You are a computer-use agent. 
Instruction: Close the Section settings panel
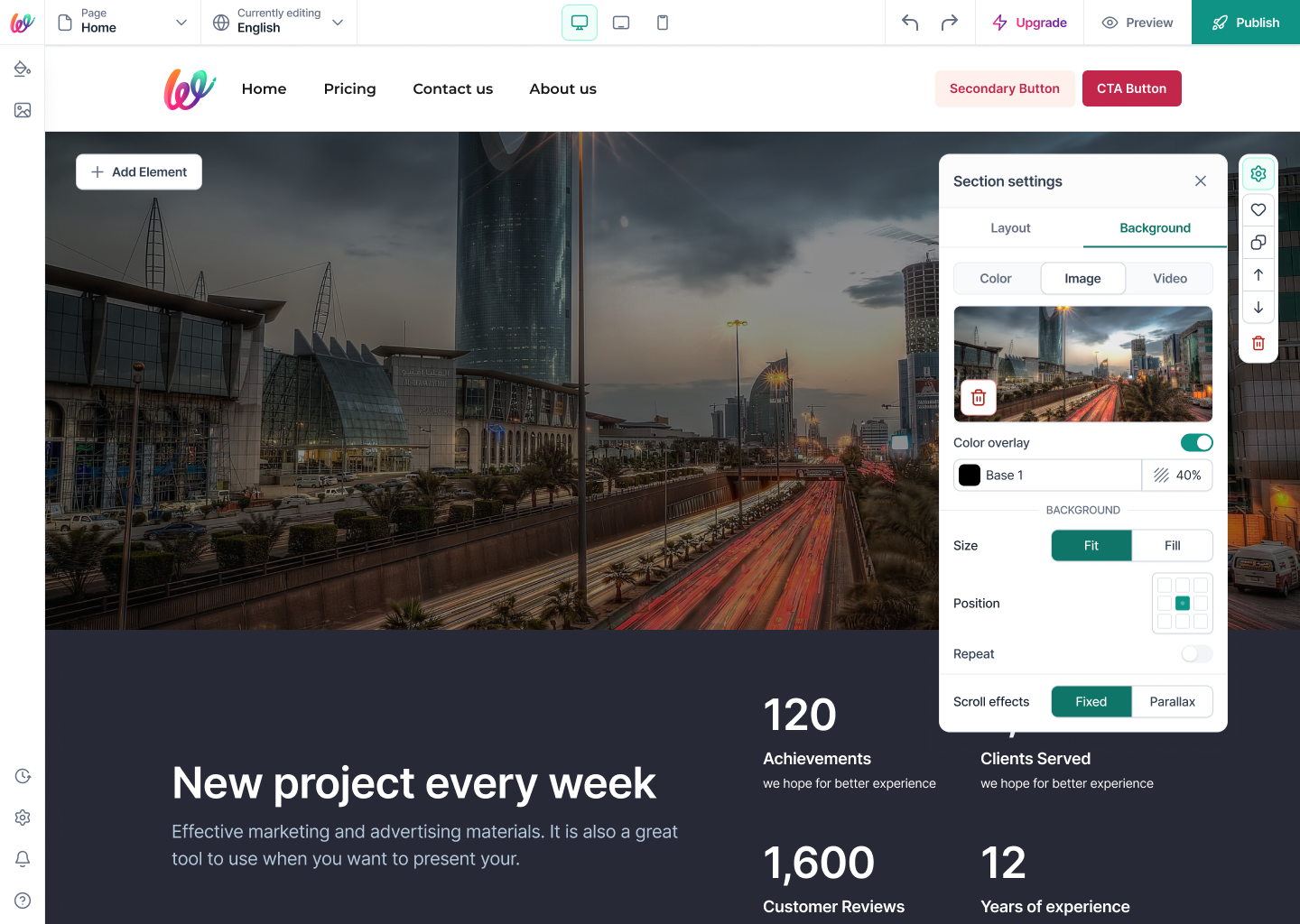point(1201,181)
